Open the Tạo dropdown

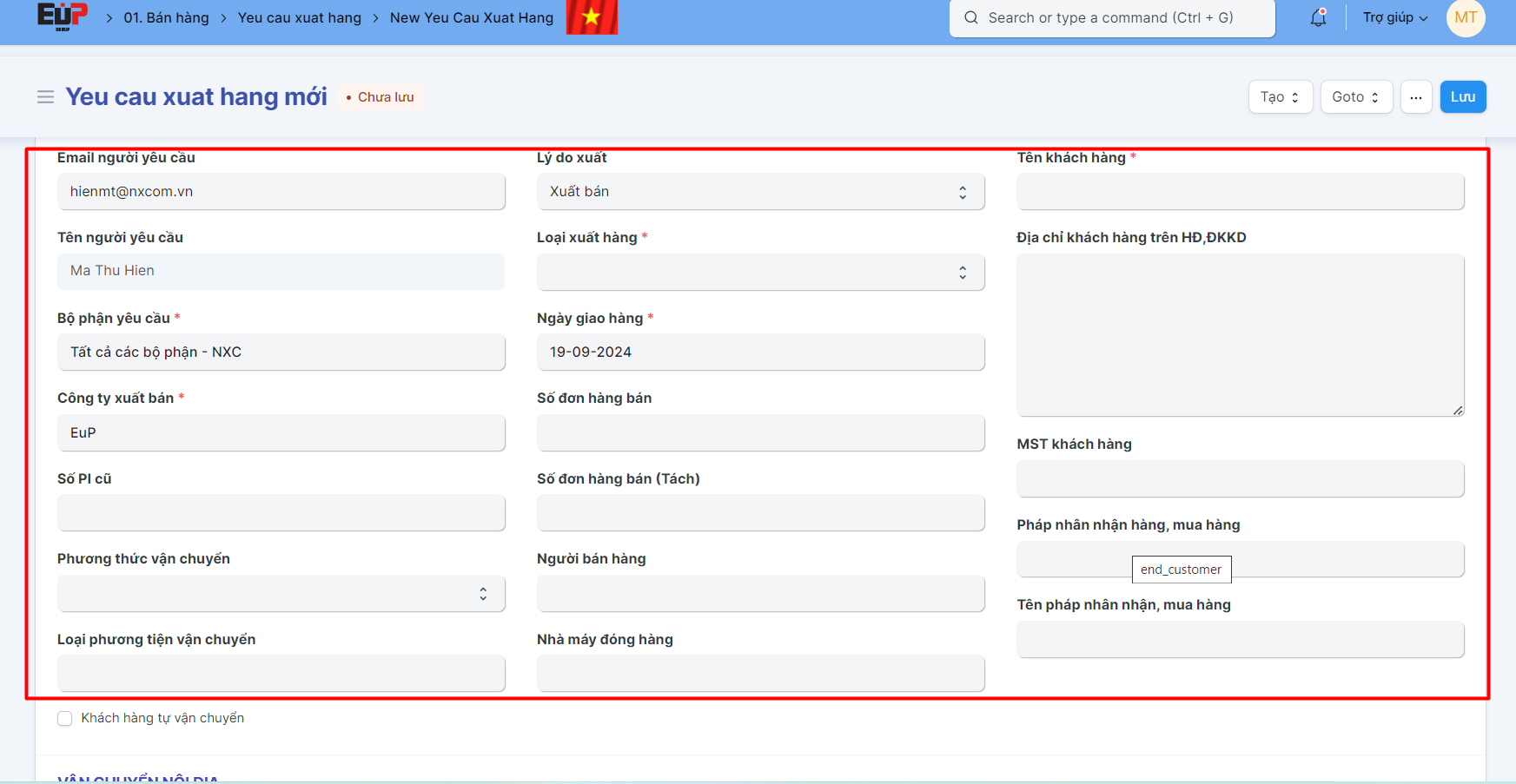[1280, 96]
